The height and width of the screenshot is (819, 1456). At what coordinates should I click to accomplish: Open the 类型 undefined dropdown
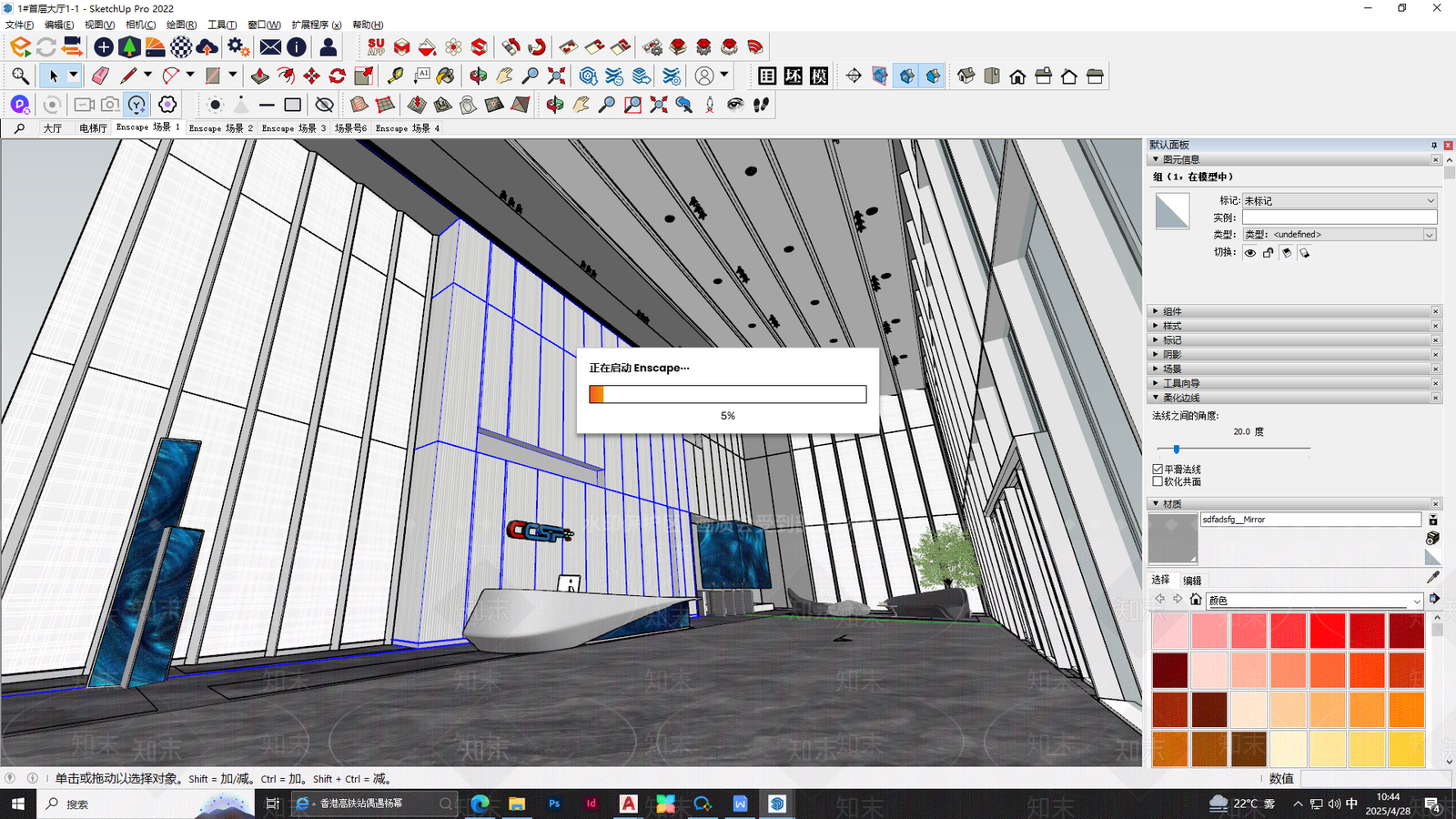tap(1340, 235)
